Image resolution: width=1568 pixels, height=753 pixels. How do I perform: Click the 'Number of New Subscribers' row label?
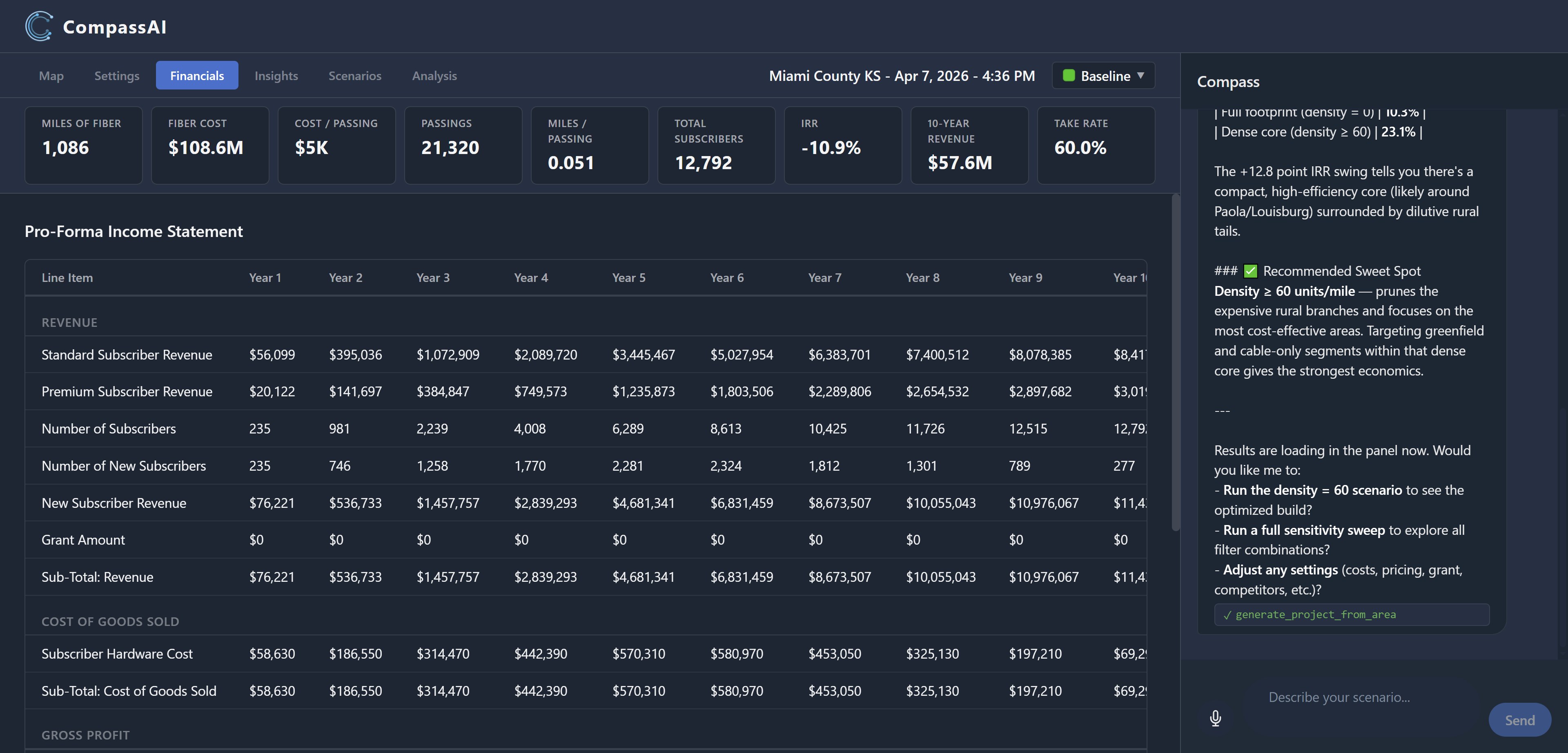coord(124,466)
